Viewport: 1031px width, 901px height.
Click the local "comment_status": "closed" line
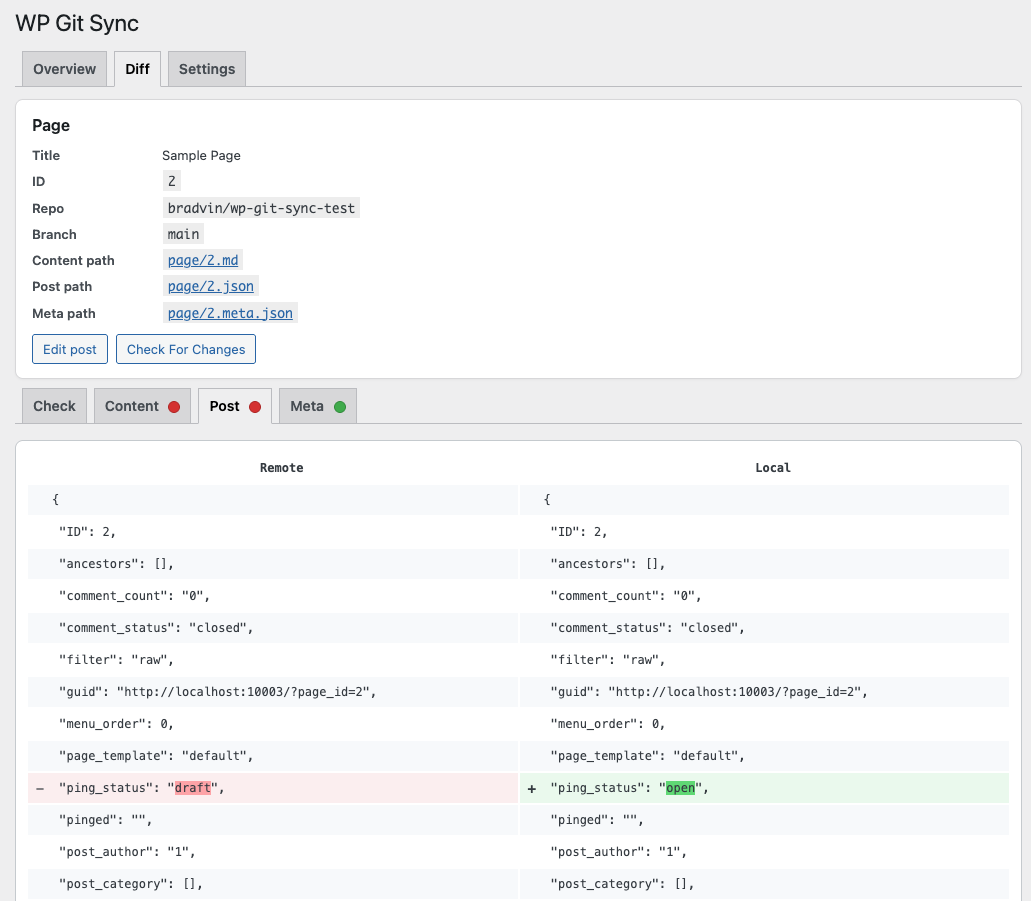(x=764, y=628)
